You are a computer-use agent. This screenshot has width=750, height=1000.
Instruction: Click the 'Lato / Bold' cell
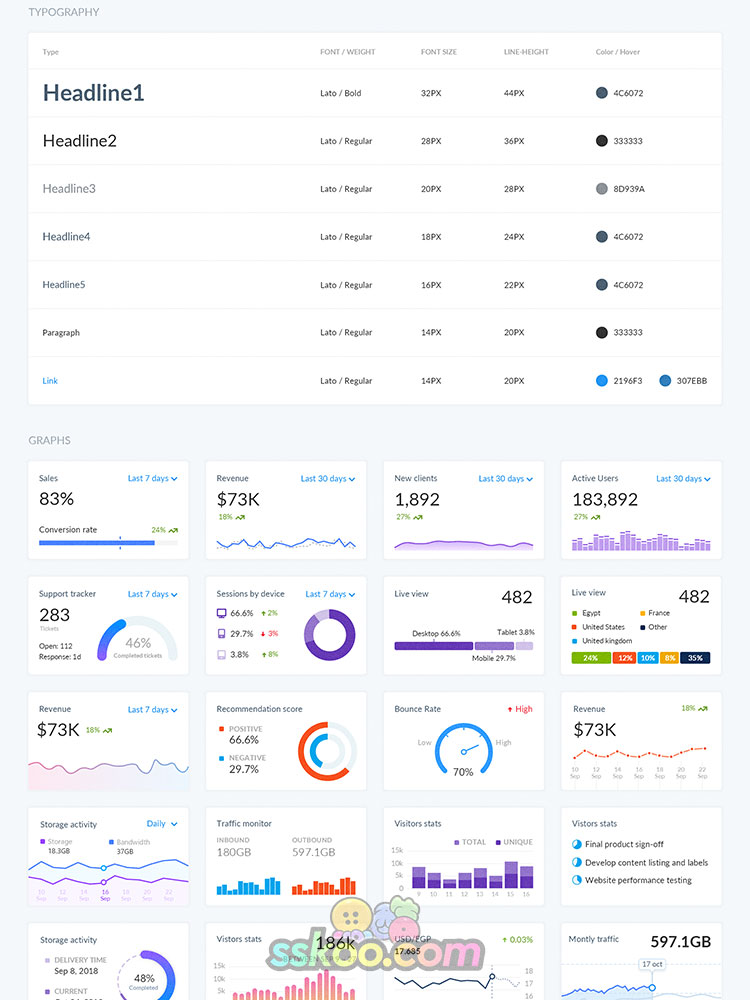(341, 93)
